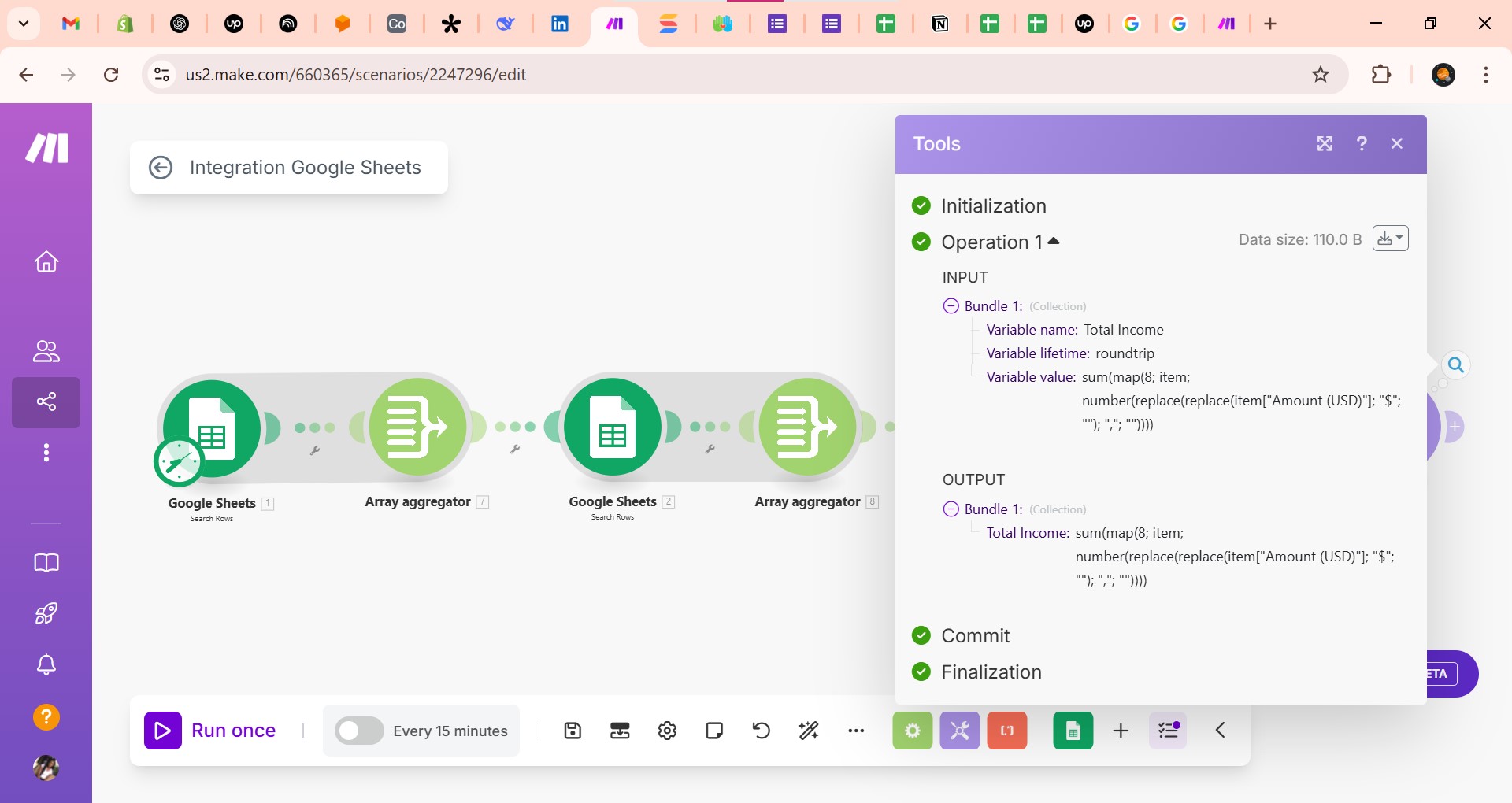Go back using Integration Google Sheets arrow
The width and height of the screenshot is (1512, 803).
coord(161,168)
